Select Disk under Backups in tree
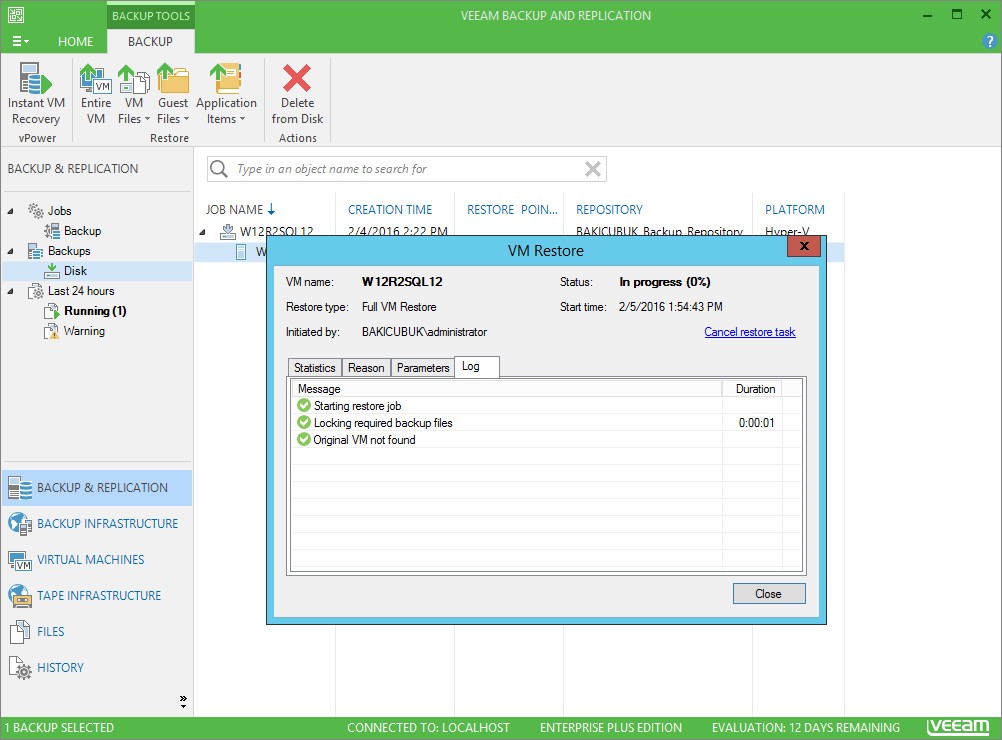 click(x=75, y=271)
